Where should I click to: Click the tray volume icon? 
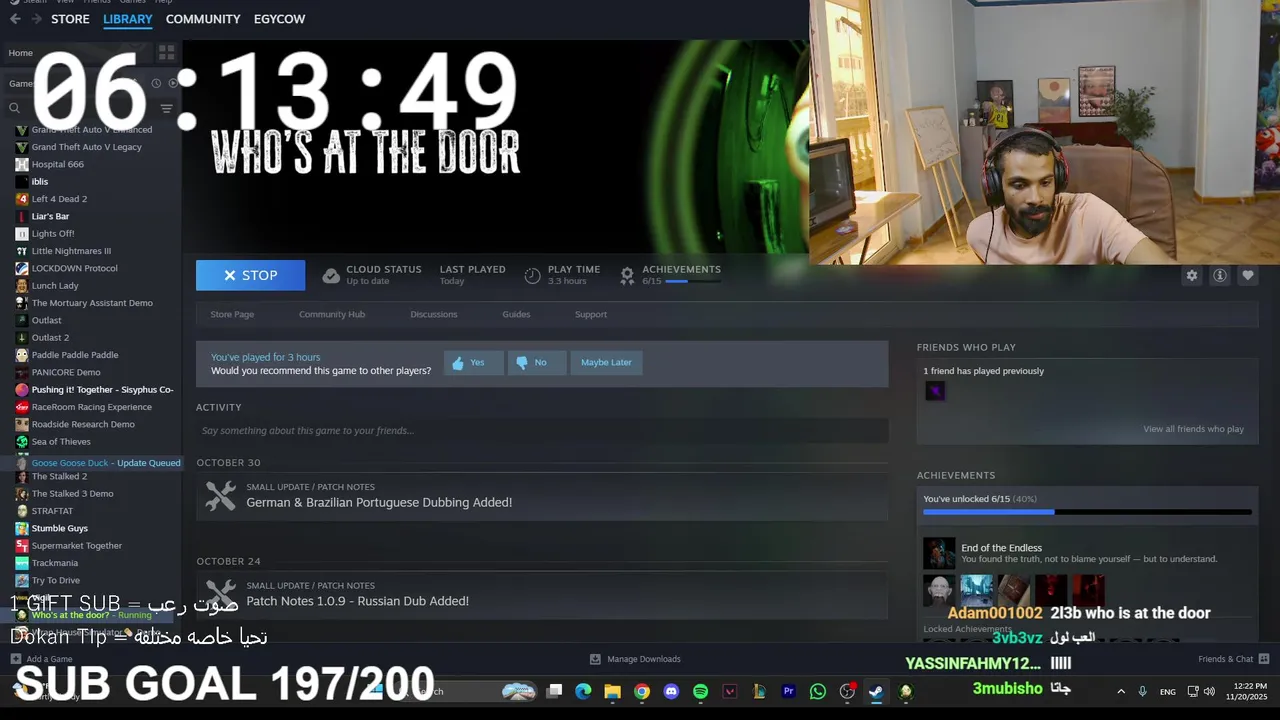click(x=1209, y=691)
